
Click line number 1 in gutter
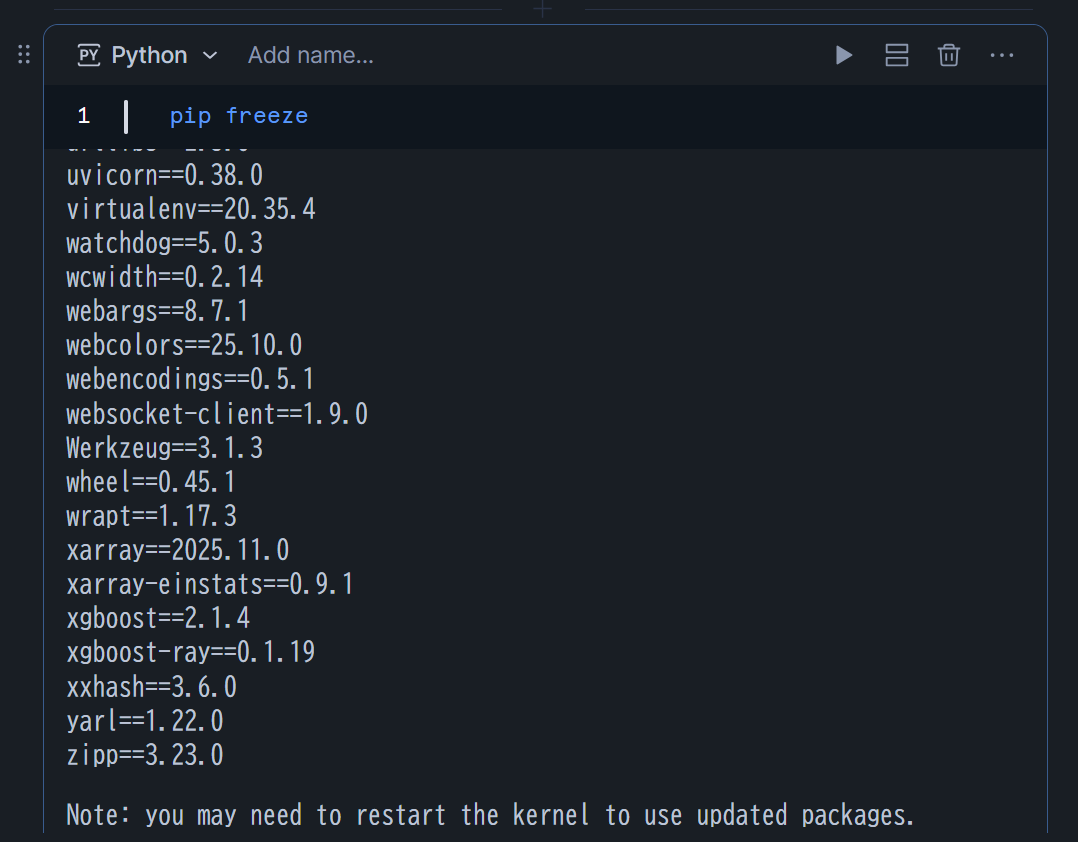coord(84,116)
